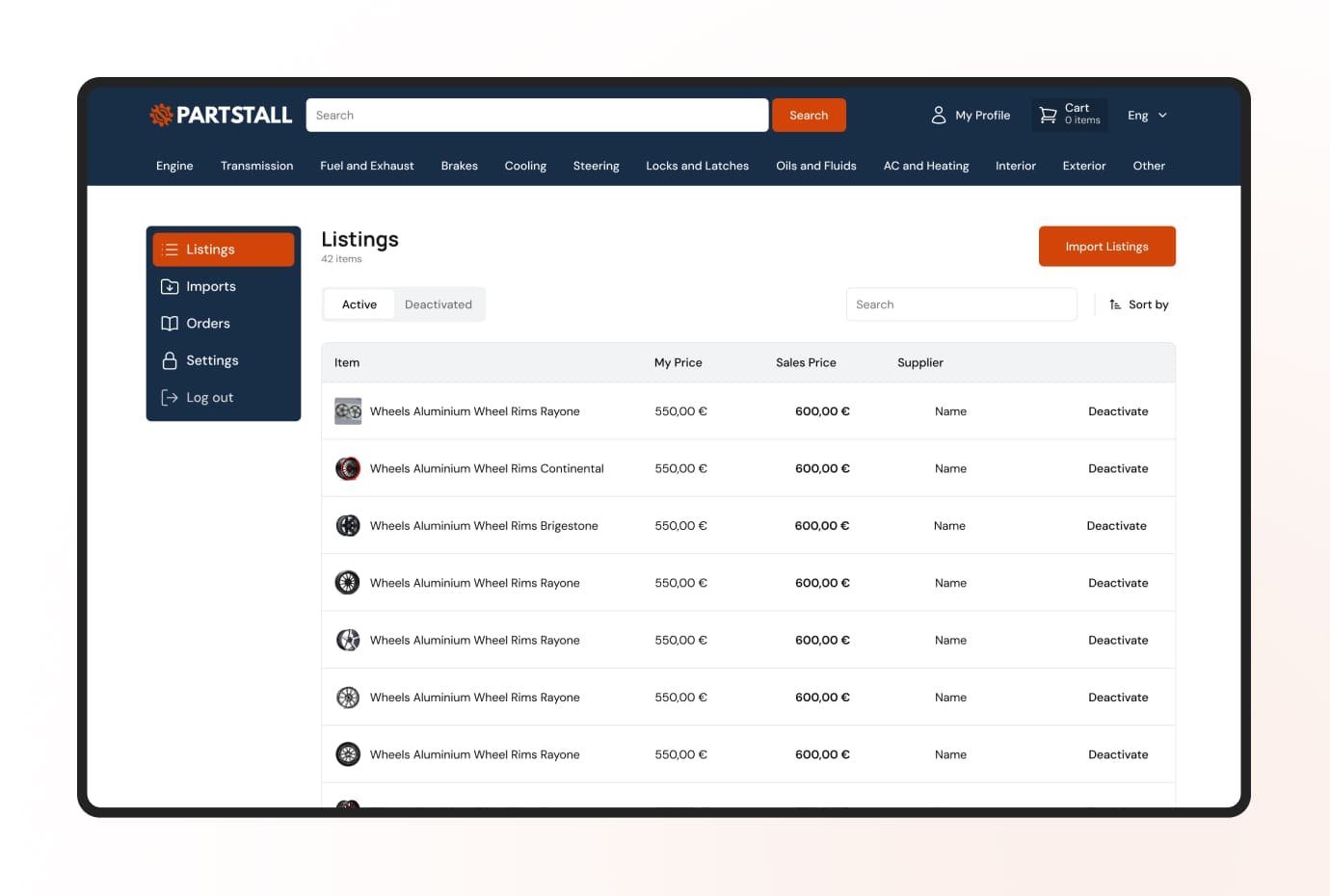The height and width of the screenshot is (896, 1330).
Task: Click the My Price column header
Action: click(x=678, y=363)
